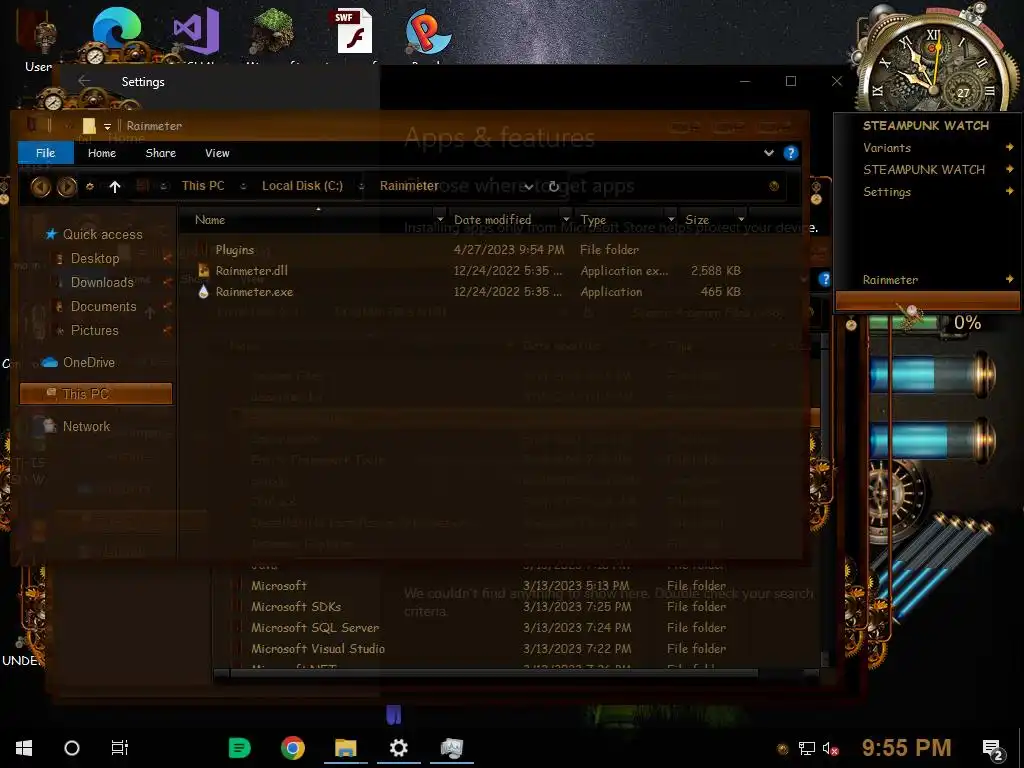Open the Name column filter dropdown
The height and width of the screenshot is (768, 1024).
click(x=440, y=219)
